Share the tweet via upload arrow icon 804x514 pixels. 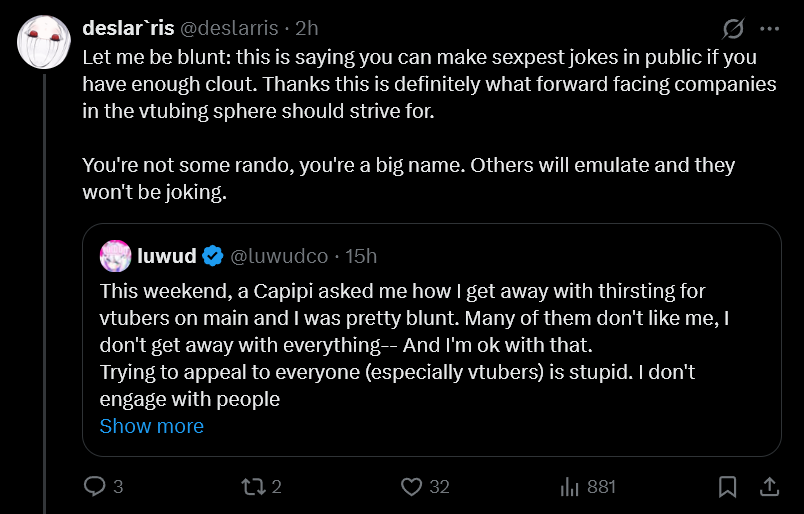(x=769, y=486)
